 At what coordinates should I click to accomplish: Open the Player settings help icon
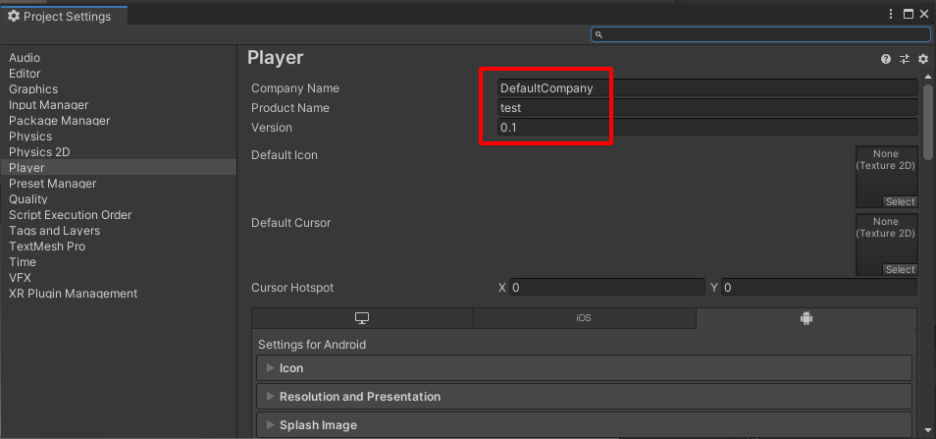coord(886,59)
